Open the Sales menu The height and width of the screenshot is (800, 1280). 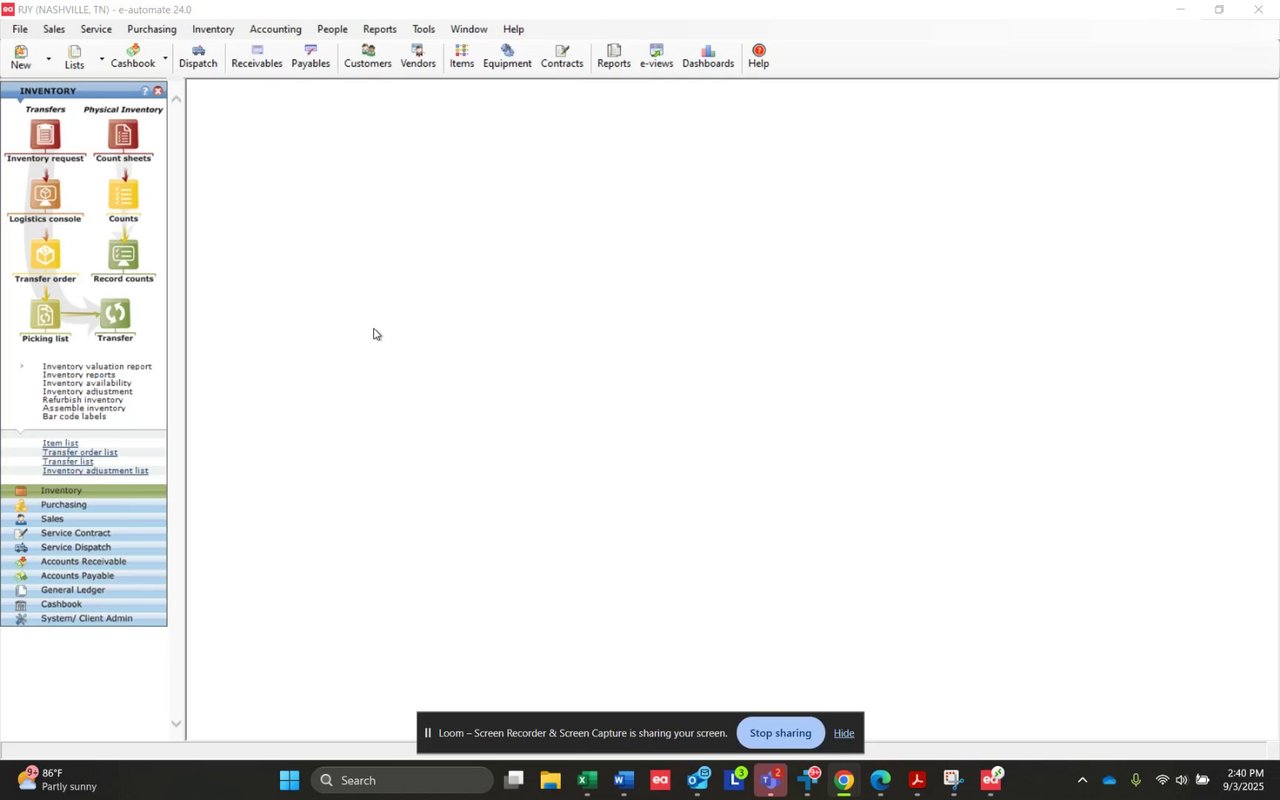(54, 29)
